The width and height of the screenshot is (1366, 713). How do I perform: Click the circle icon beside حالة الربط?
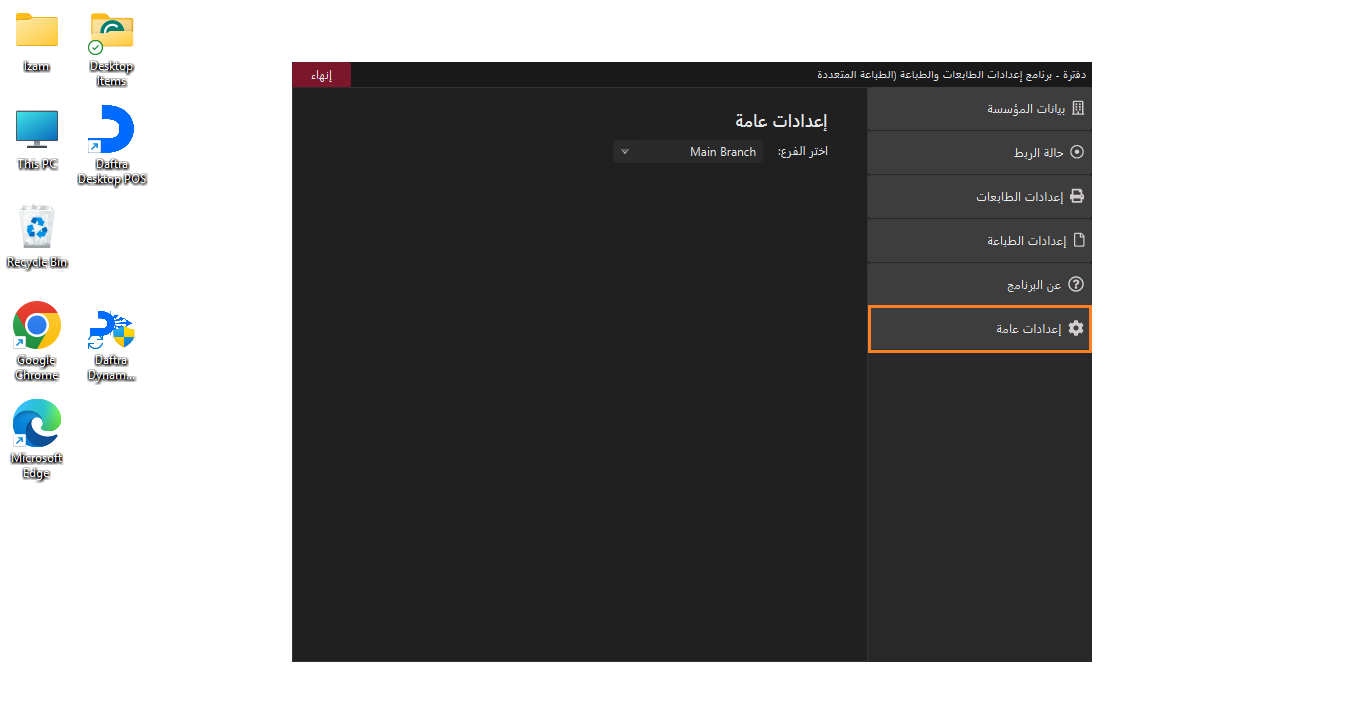[x=1077, y=152]
